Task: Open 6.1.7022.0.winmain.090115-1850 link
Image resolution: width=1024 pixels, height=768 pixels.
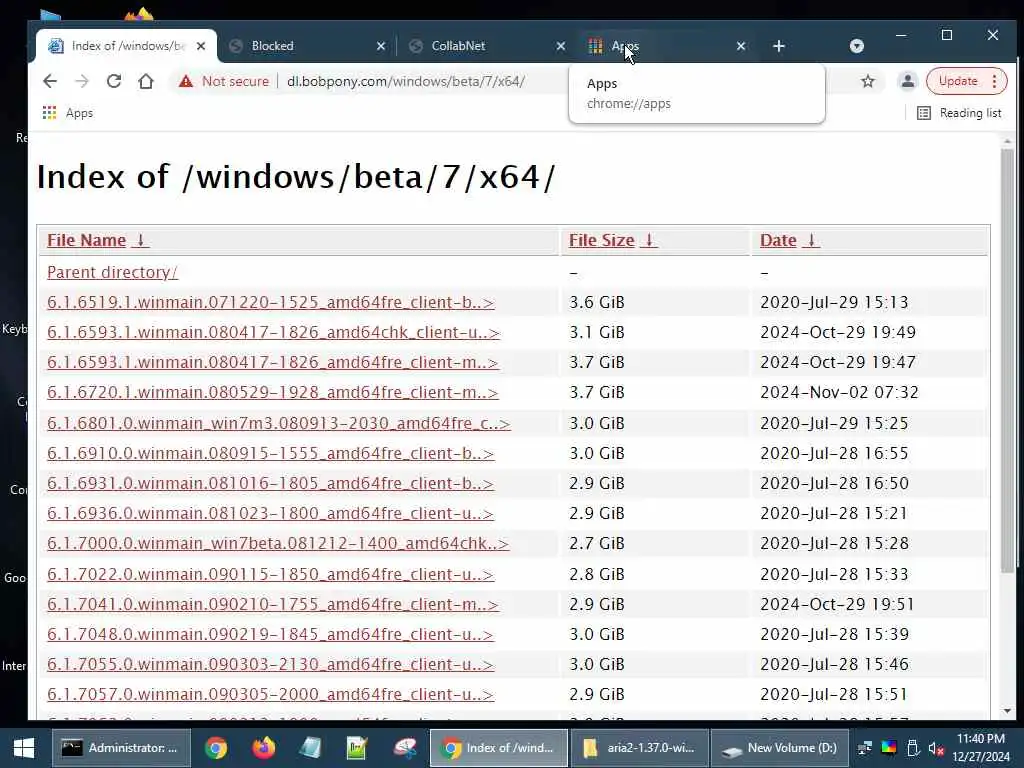Action: 270,574
